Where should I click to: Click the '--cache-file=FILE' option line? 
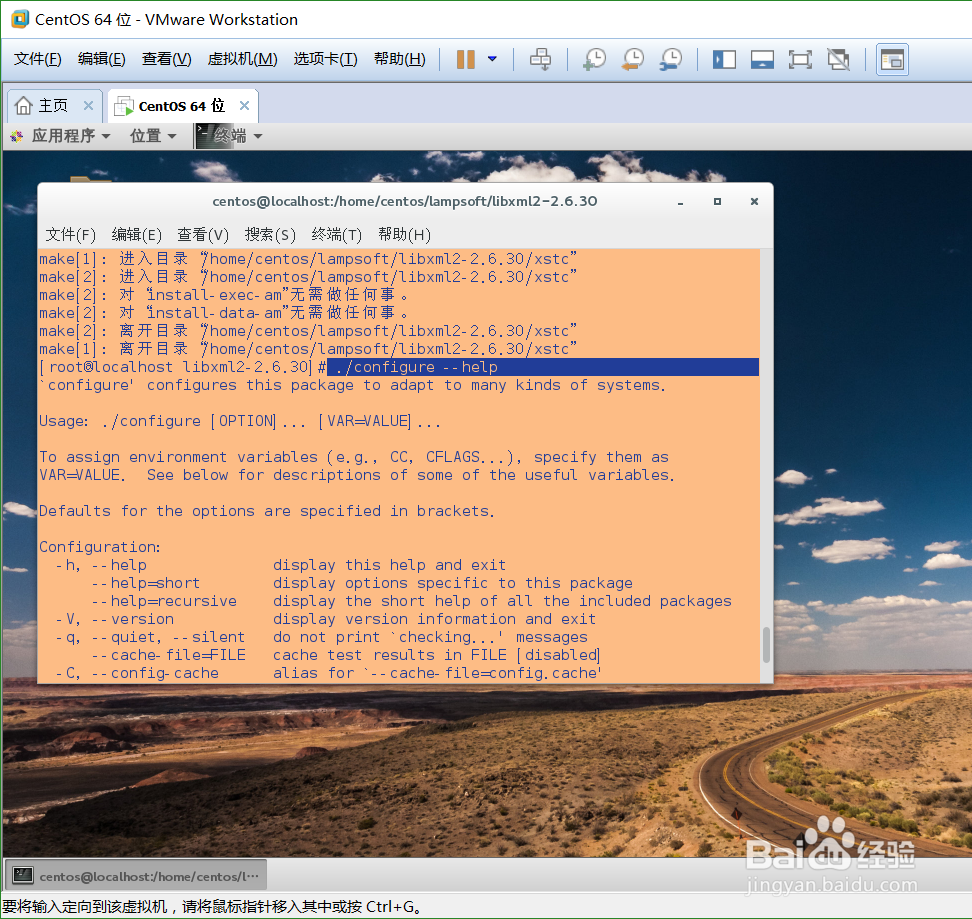coord(346,655)
